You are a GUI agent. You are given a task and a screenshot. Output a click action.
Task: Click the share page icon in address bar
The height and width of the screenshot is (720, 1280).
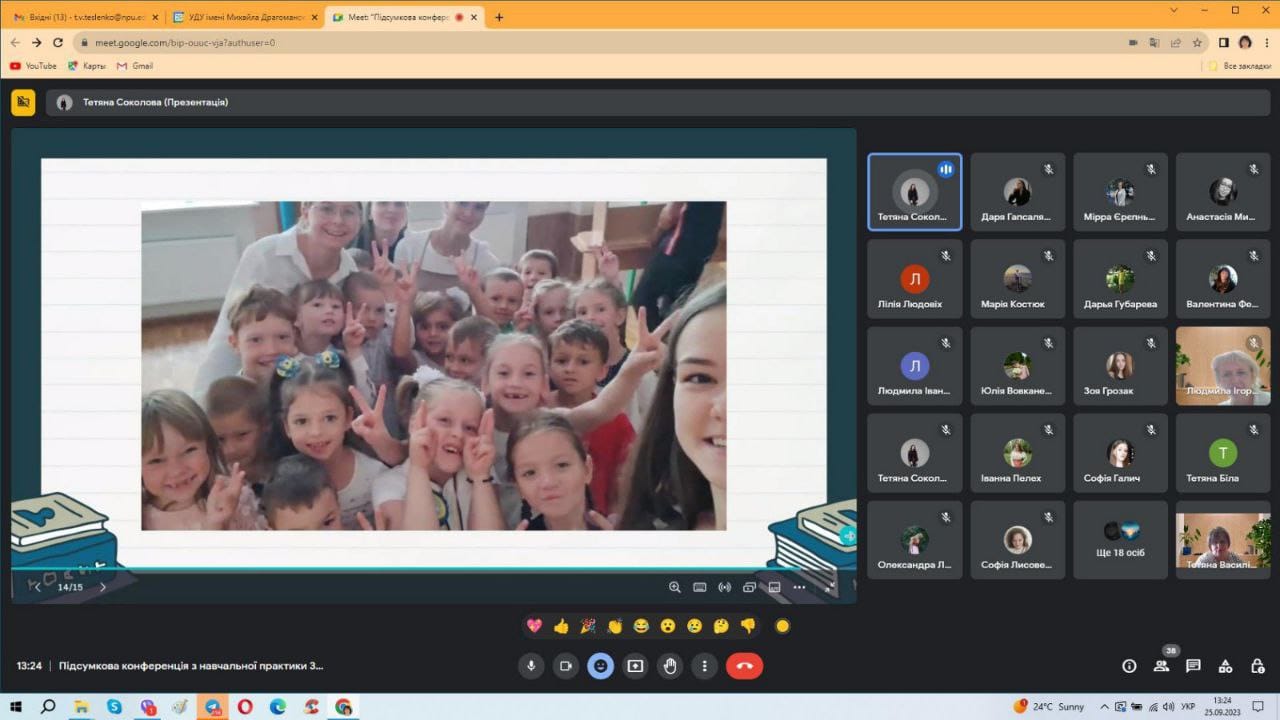1176,43
